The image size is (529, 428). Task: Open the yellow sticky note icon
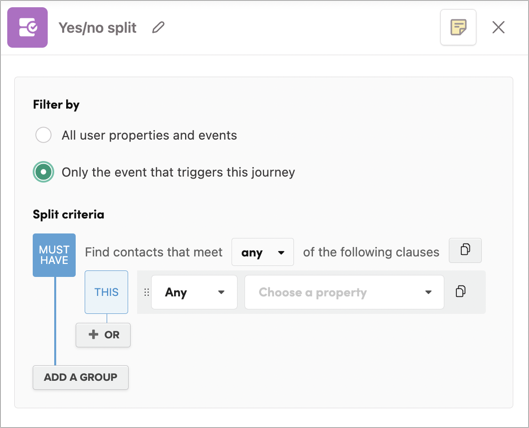458,27
